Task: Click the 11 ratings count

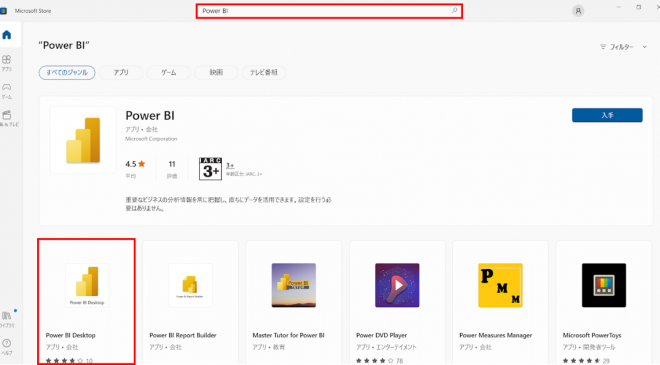Action: pos(172,164)
